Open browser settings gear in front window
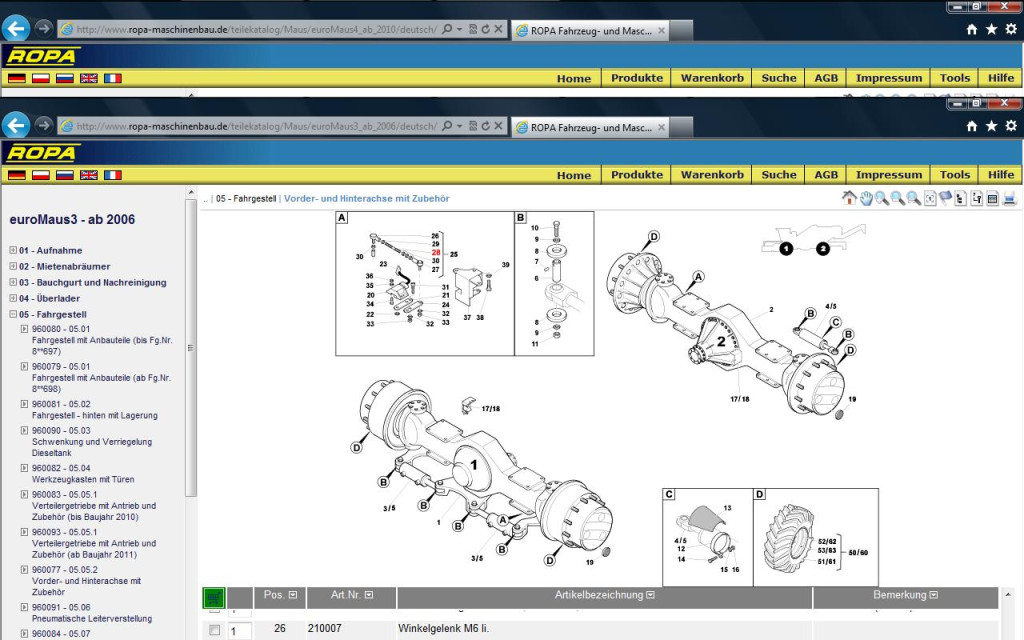1024x640 pixels. coord(1011,126)
